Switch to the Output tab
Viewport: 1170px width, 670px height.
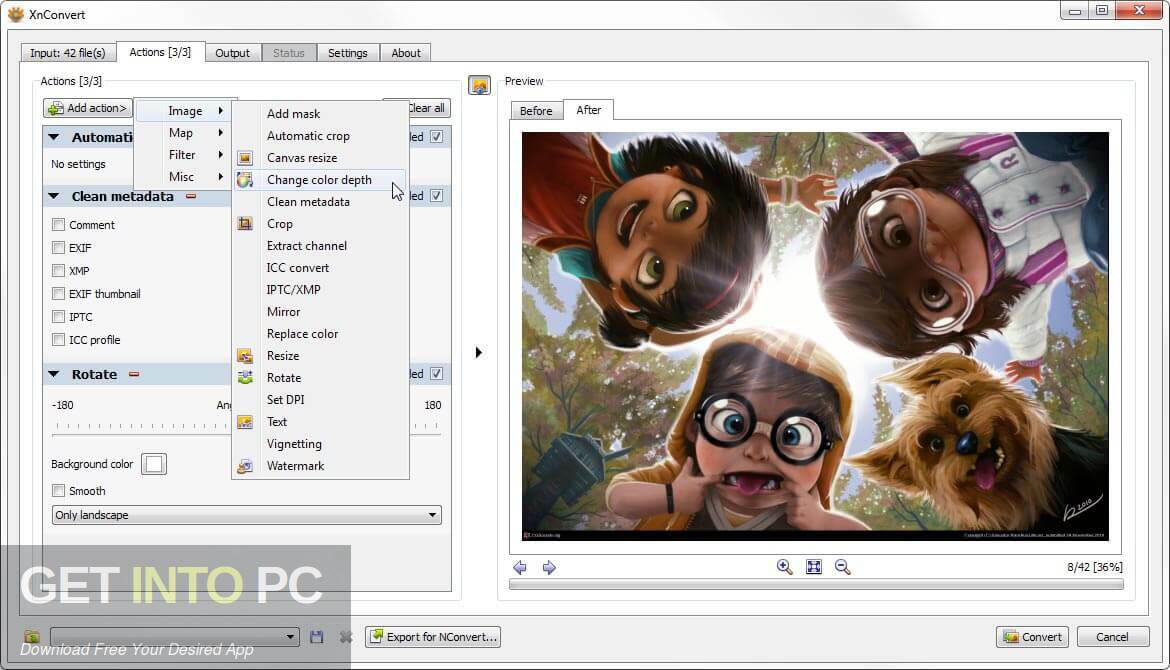point(233,53)
